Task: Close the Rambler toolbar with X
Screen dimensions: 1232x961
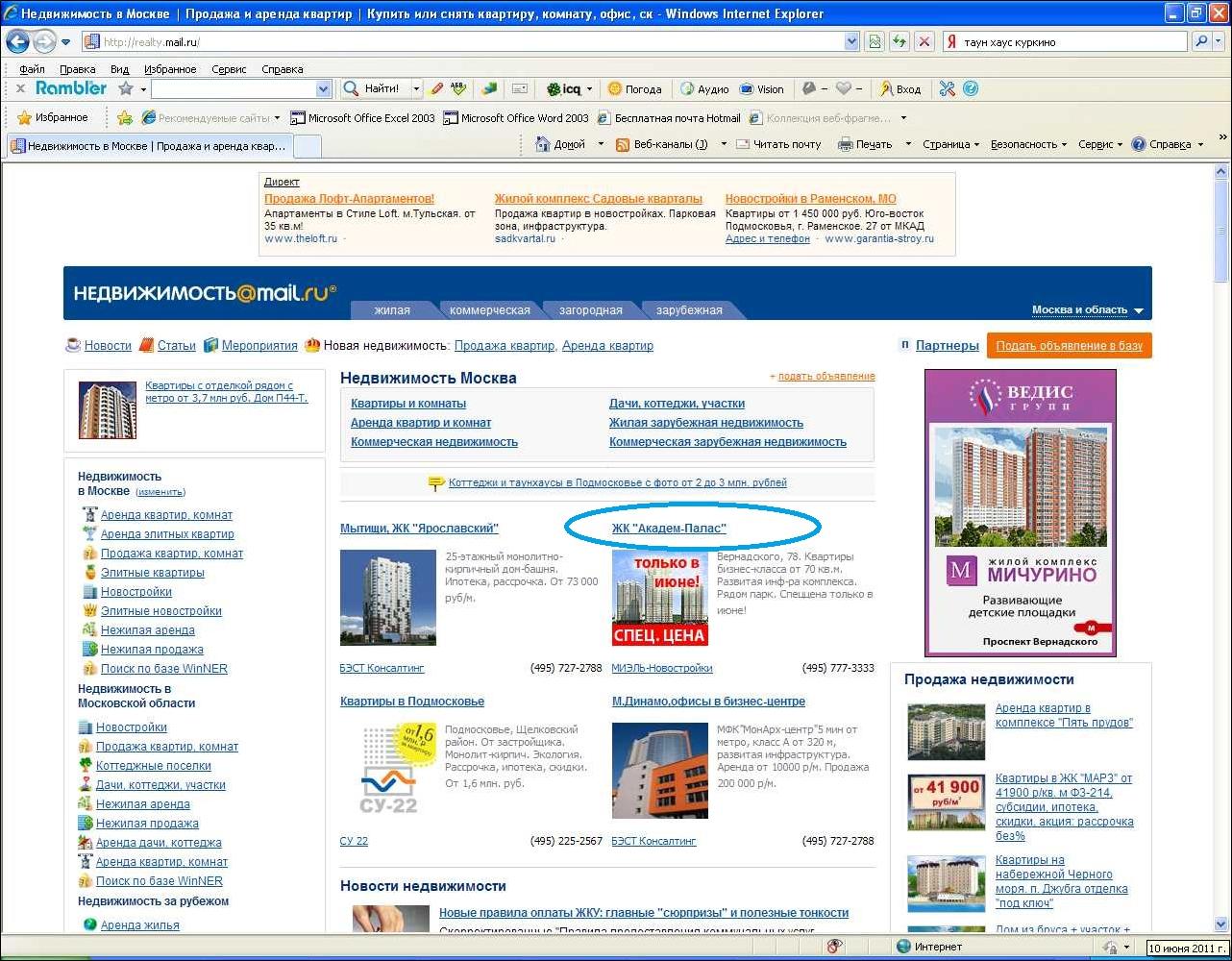Action: [20, 88]
